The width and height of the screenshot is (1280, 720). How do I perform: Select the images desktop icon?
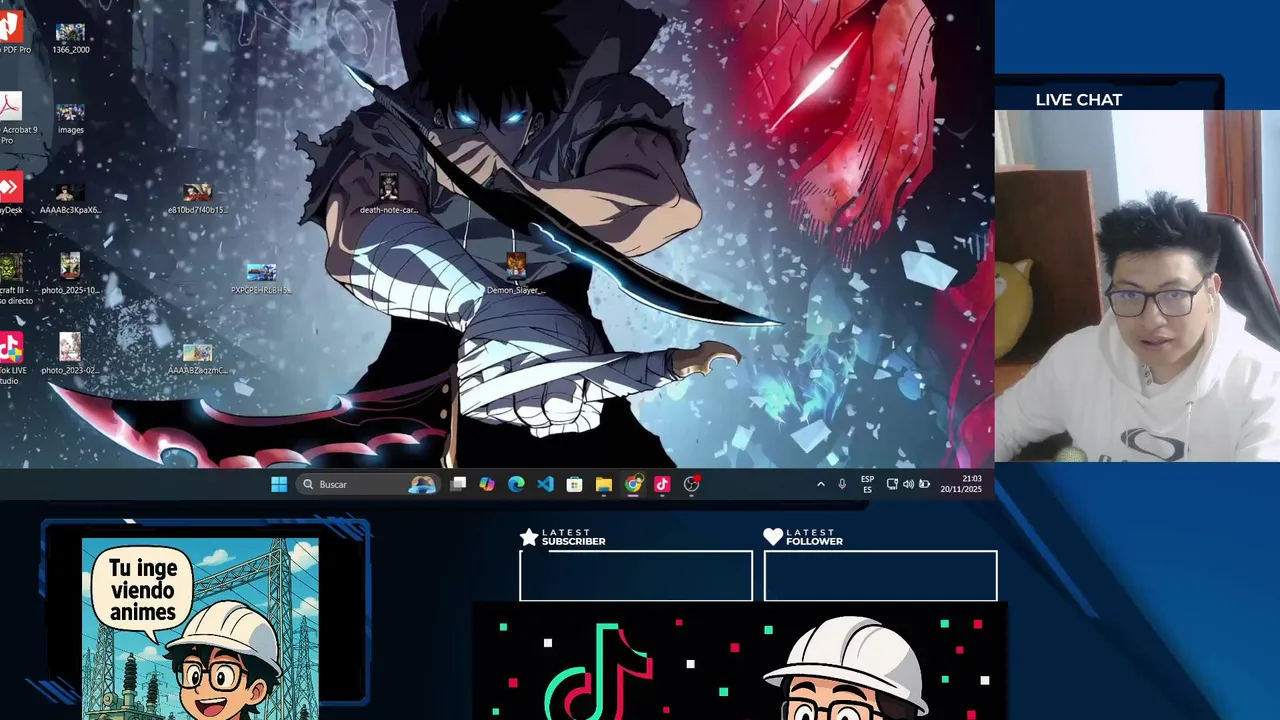70,119
